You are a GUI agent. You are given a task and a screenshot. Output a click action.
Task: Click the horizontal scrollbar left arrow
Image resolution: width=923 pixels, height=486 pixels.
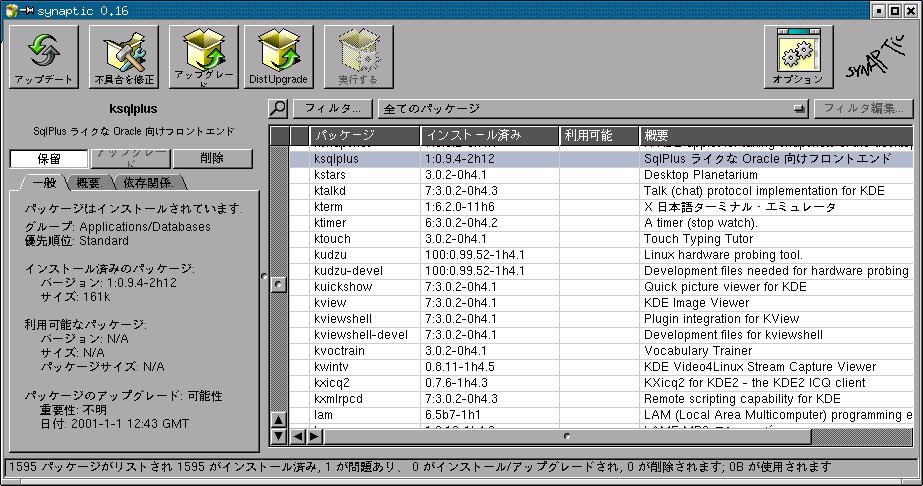298,437
